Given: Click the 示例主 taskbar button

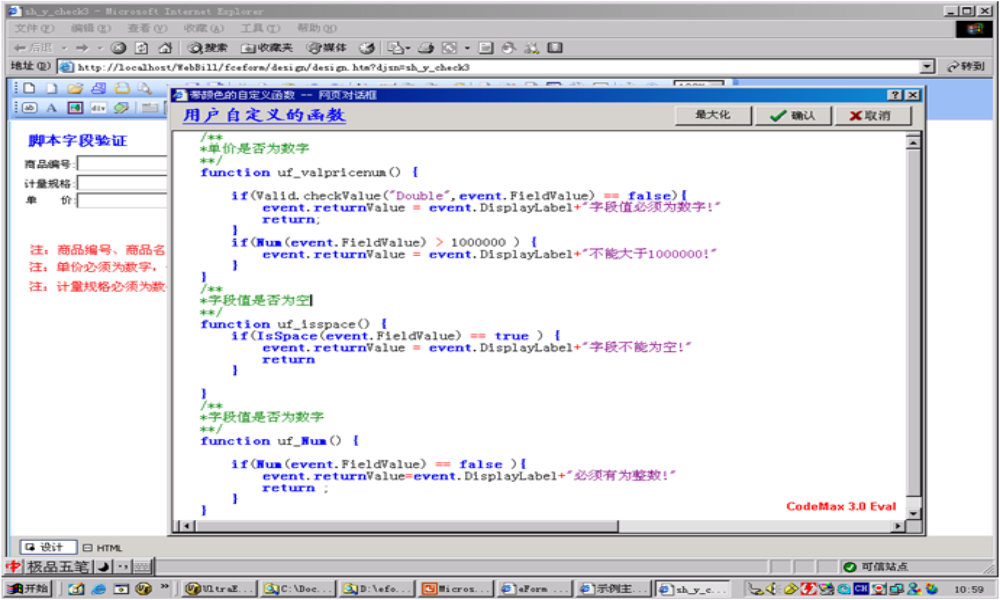Looking at the screenshot, I should 614,589.
